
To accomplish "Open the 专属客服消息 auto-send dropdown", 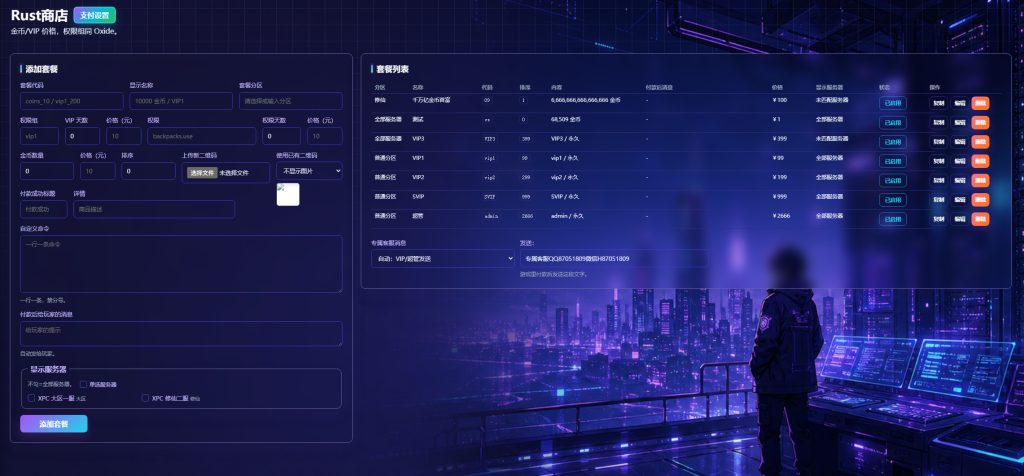I will pyautogui.click(x=443, y=259).
